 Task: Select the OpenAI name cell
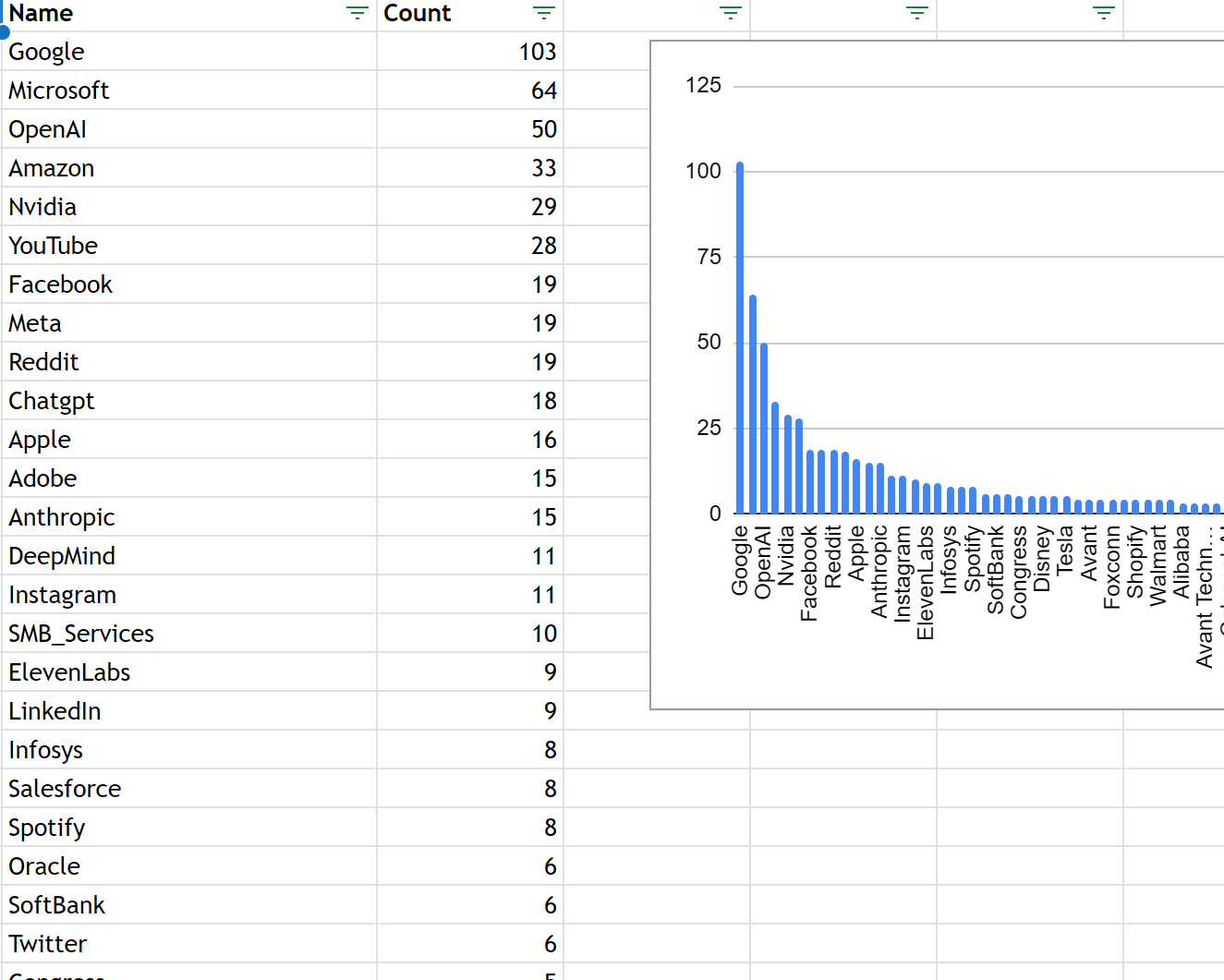(188, 129)
